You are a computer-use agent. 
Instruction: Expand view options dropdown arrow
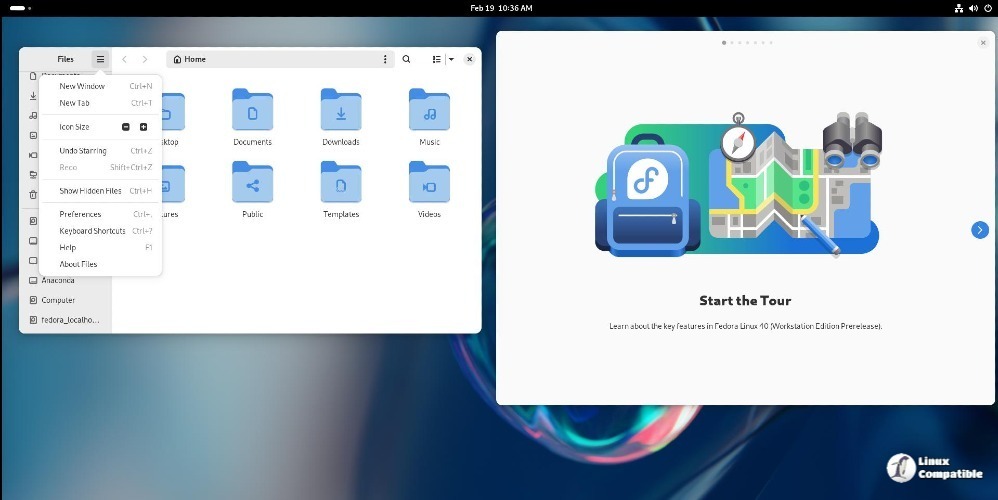(x=451, y=59)
